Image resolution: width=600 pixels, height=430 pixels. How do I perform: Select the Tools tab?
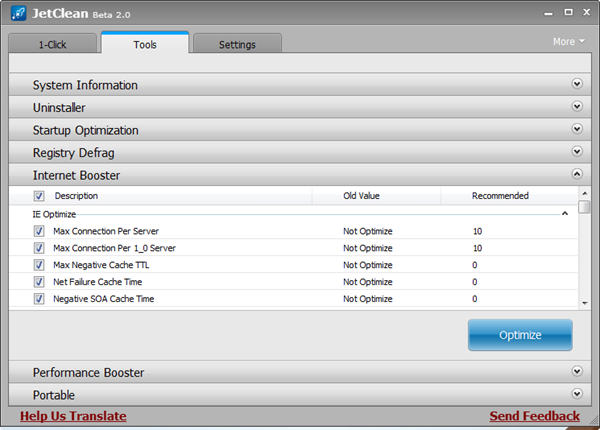[x=145, y=43]
